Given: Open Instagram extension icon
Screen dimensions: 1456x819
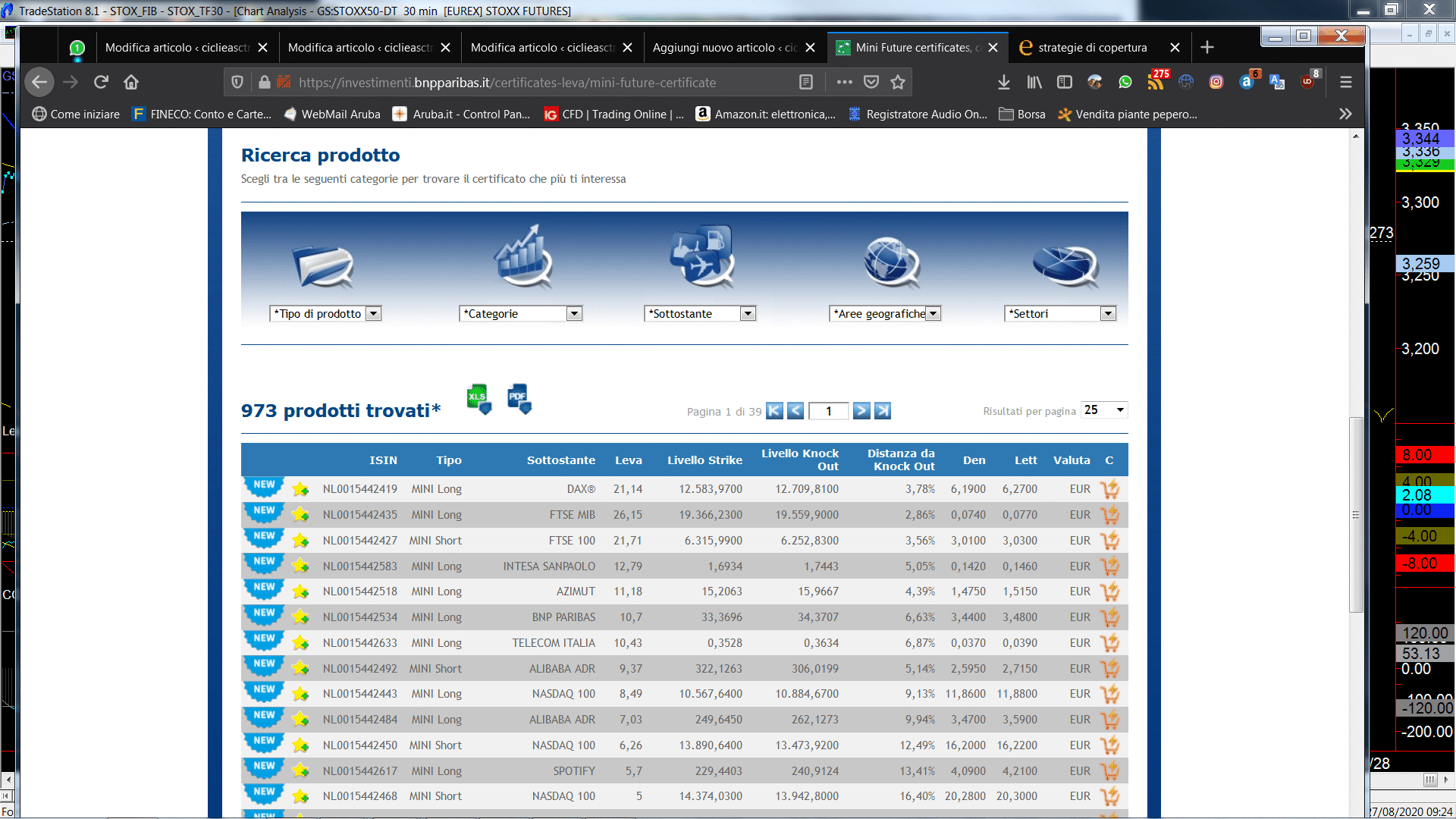Looking at the screenshot, I should [1216, 82].
